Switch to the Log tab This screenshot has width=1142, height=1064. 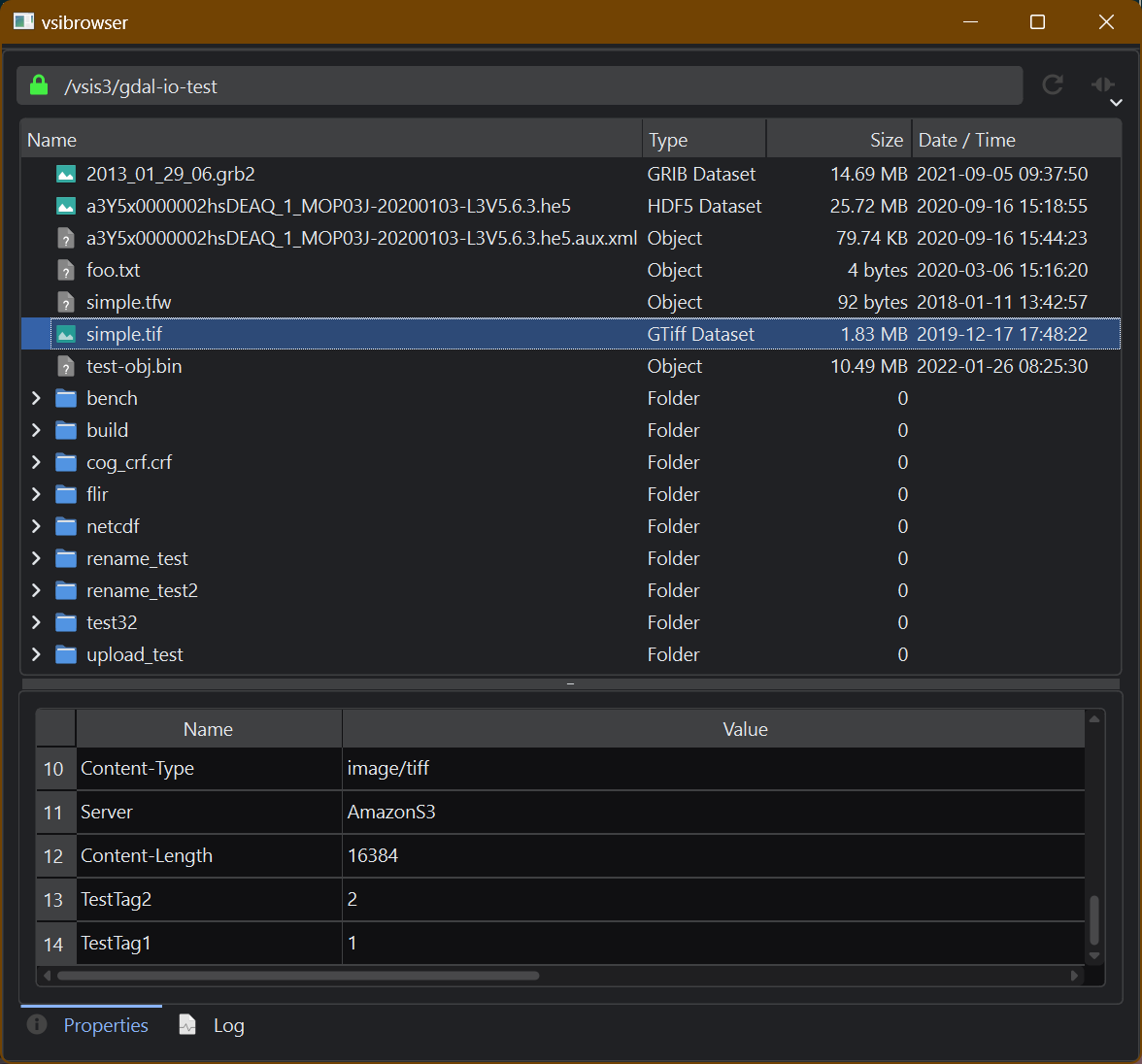[229, 1024]
